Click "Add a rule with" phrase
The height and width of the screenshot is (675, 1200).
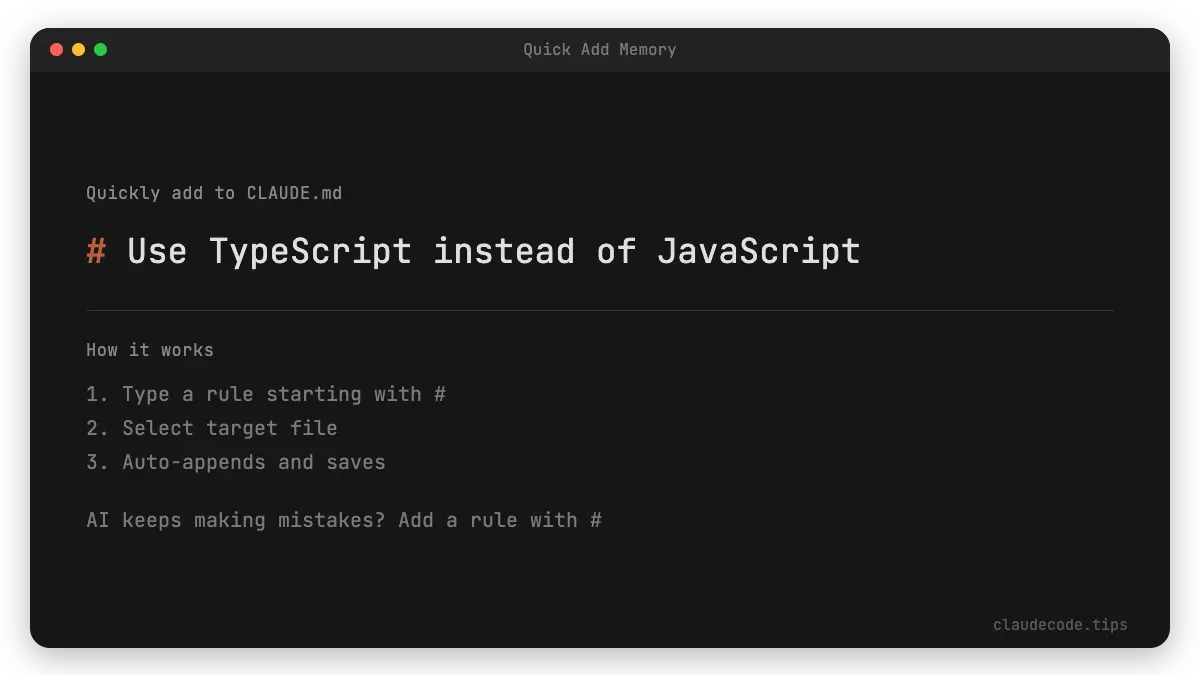[487, 520]
